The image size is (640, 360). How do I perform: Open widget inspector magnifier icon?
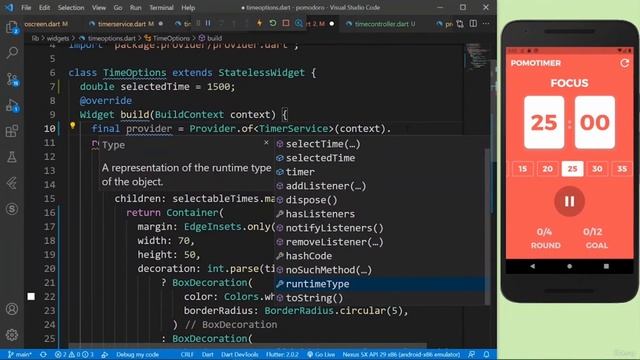(299, 23)
